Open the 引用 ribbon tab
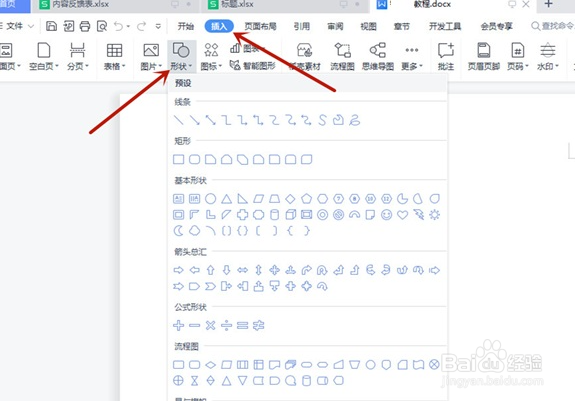 coord(301,26)
